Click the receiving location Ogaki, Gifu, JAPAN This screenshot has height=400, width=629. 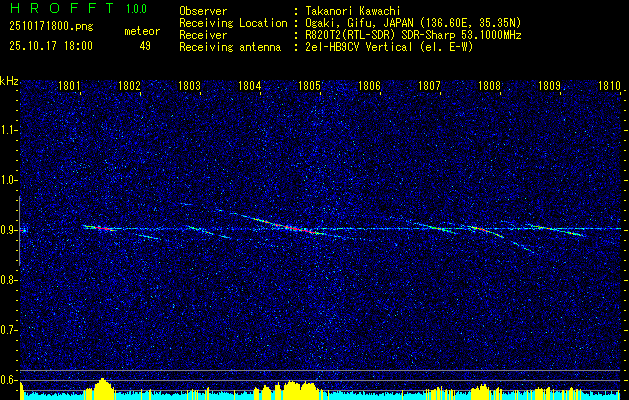coord(413,23)
